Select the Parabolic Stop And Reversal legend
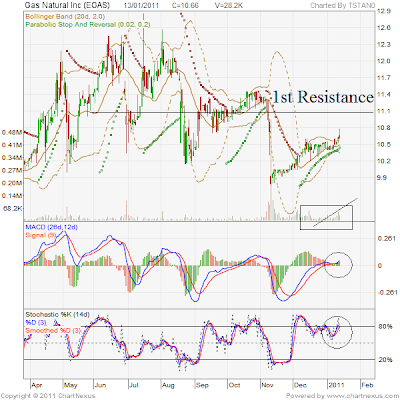The width and height of the screenshot is (400, 400). pyautogui.click(x=88, y=24)
